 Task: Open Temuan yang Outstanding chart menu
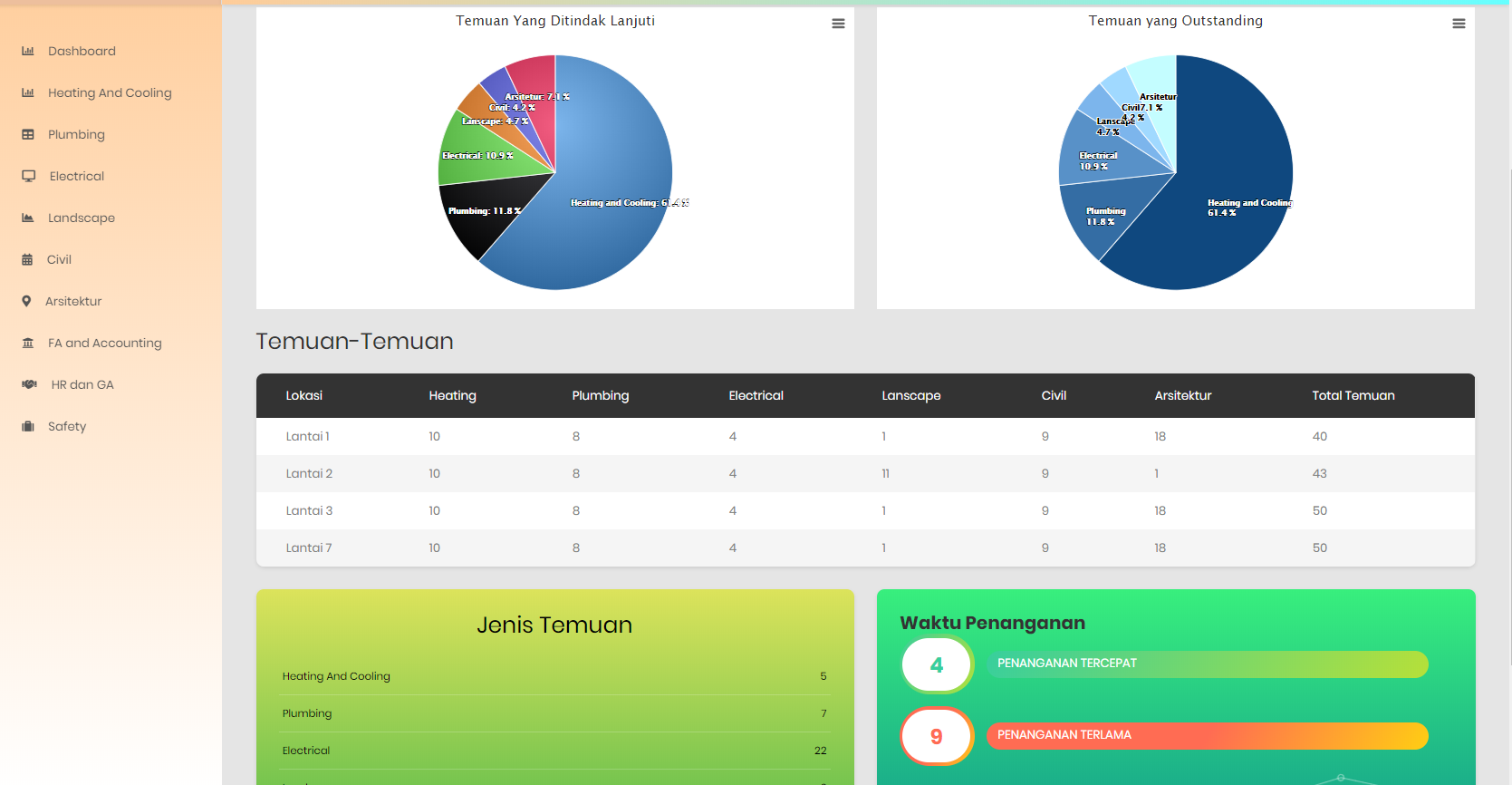click(1459, 24)
